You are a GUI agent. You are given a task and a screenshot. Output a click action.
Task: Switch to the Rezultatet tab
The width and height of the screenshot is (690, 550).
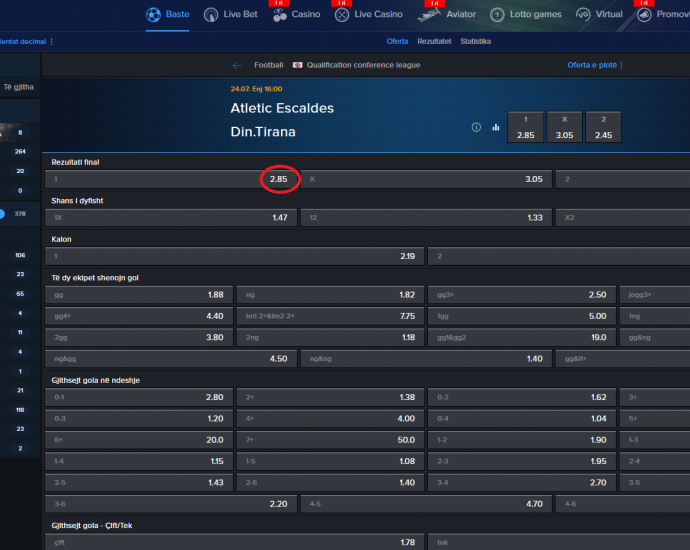[434, 41]
